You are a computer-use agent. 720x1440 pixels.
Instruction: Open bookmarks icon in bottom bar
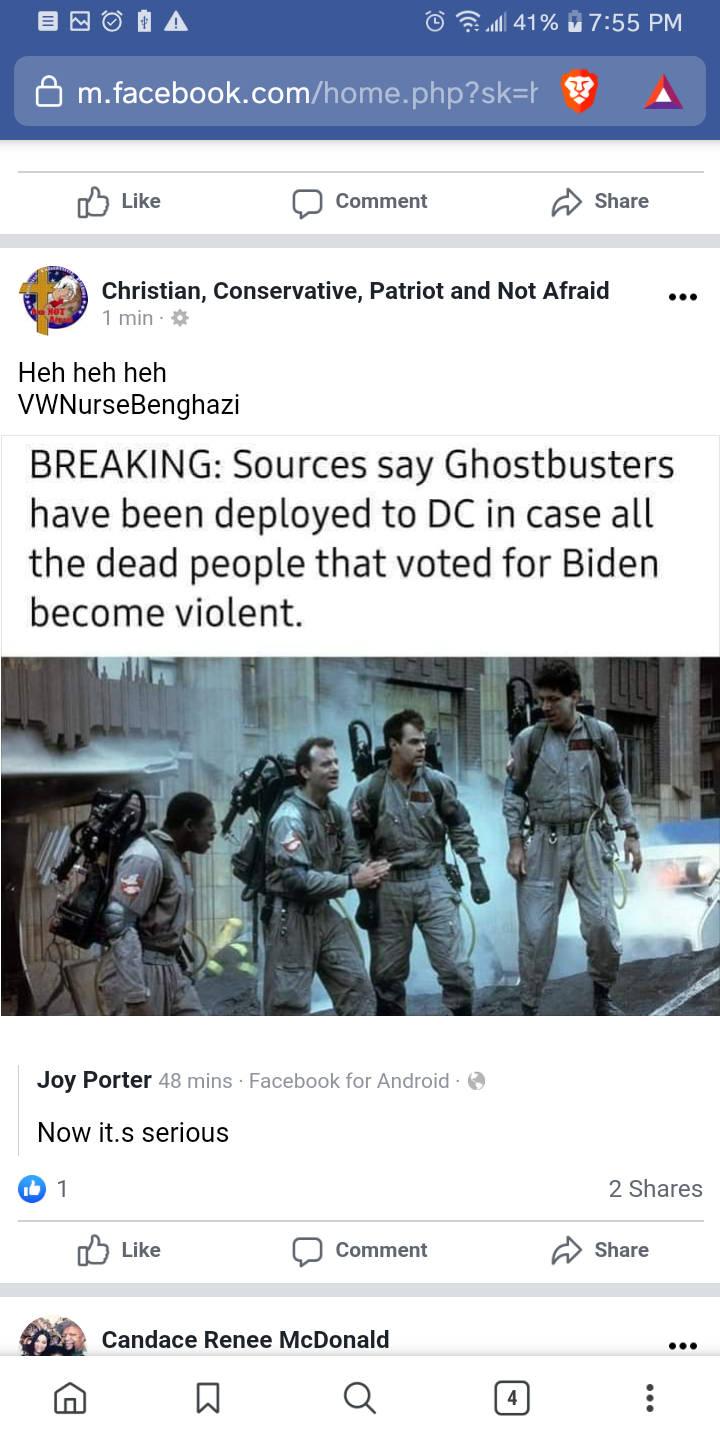[208, 1397]
